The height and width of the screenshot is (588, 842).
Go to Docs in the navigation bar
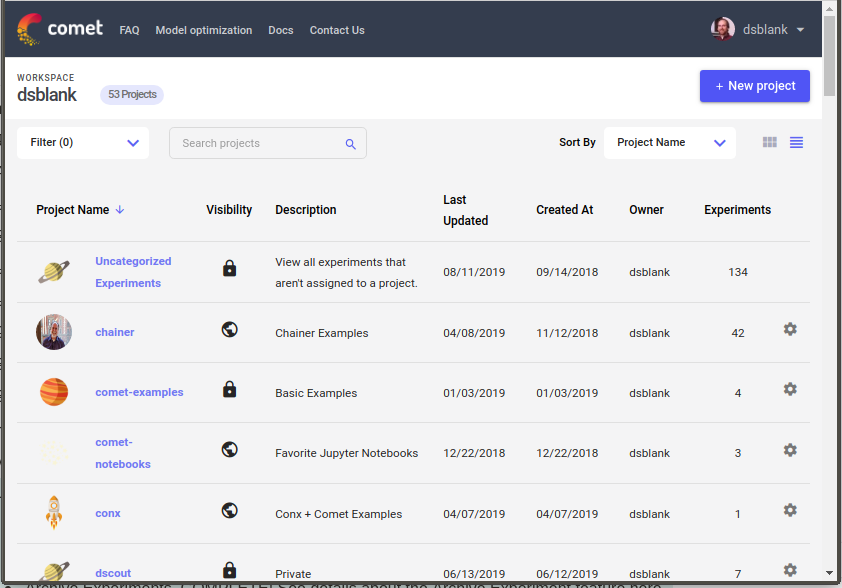(x=281, y=31)
